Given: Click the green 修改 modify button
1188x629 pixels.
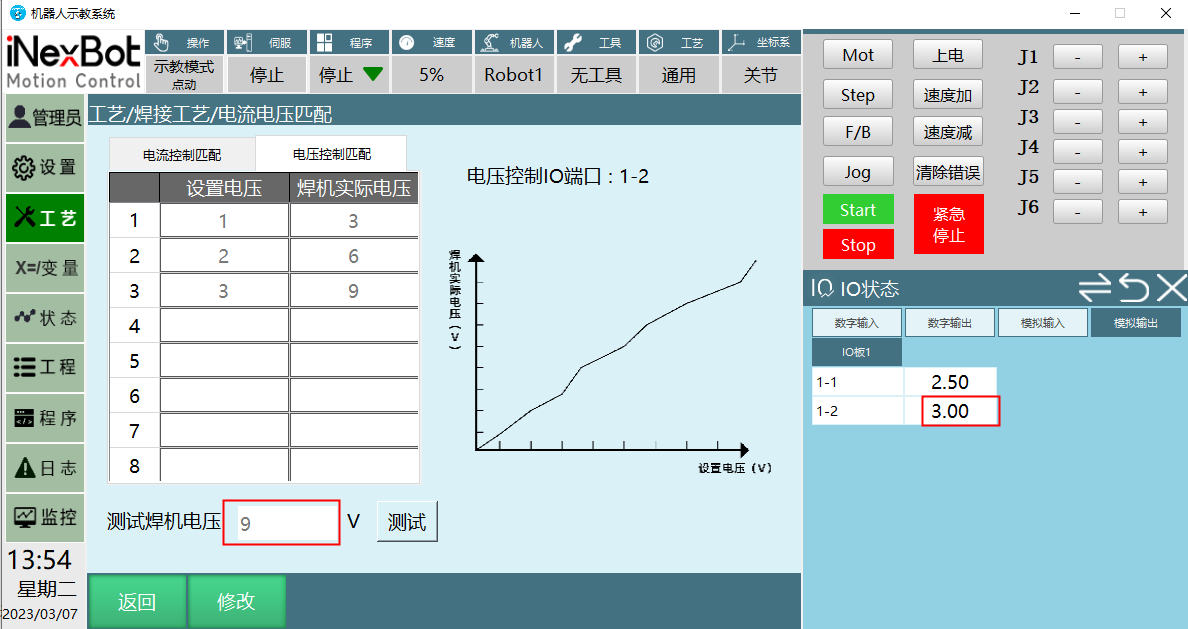Looking at the screenshot, I should 237,601.
